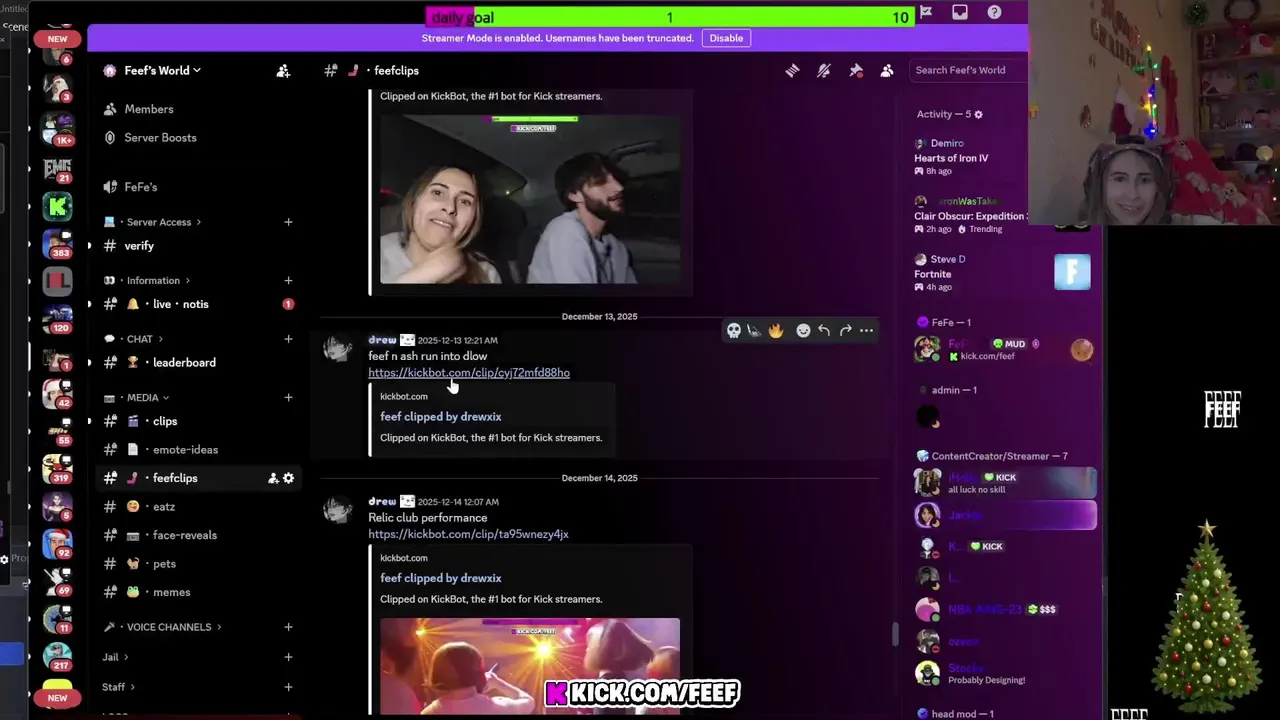
Task: Add a channel to Staff category
Action: [288, 687]
